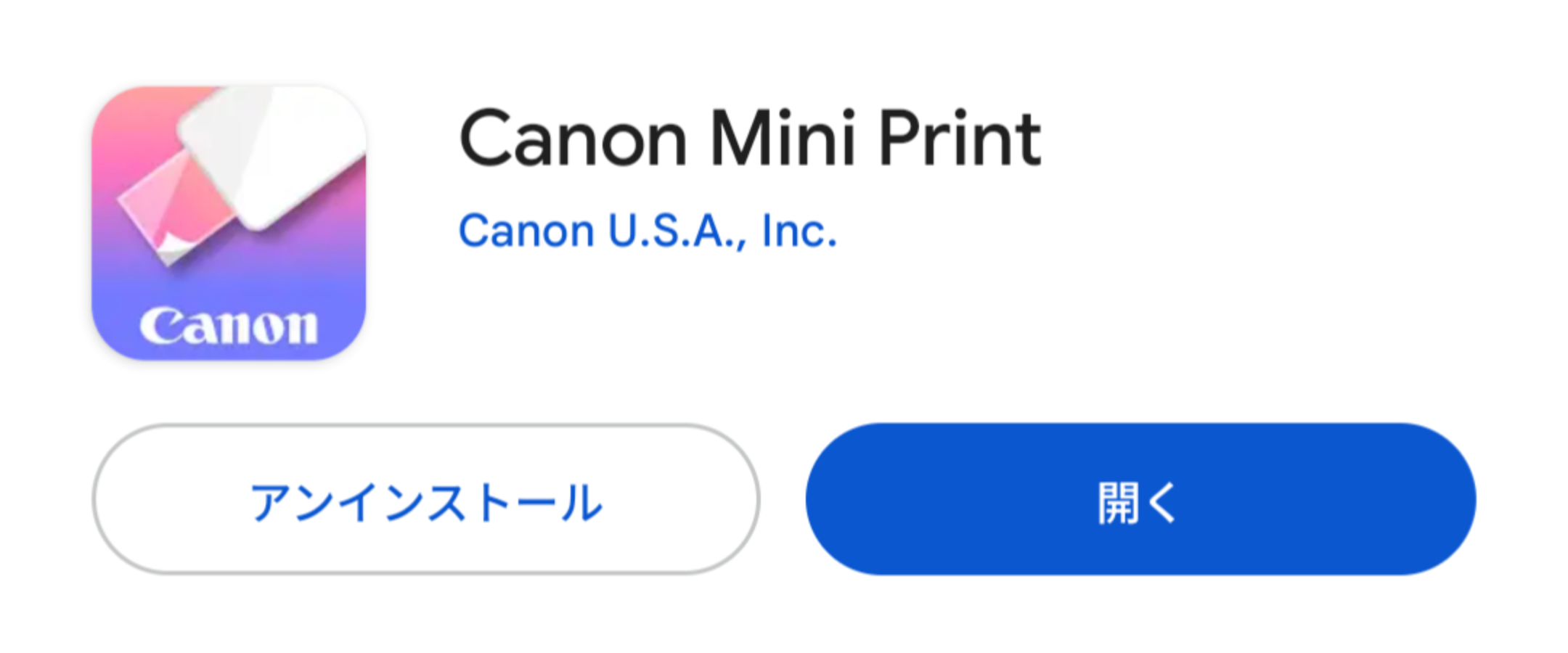1568x653 pixels.
Task: Open the Canon U.S.A., Inc. developer link
Action: coord(648,231)
